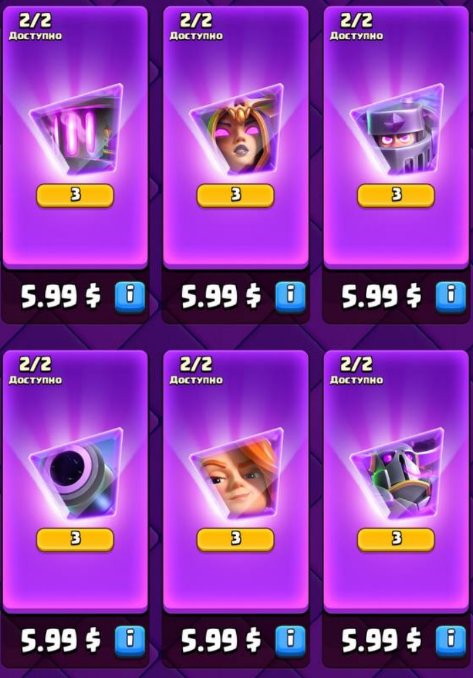Open info for the purple-eyed woman offer

tap(290, 297)
